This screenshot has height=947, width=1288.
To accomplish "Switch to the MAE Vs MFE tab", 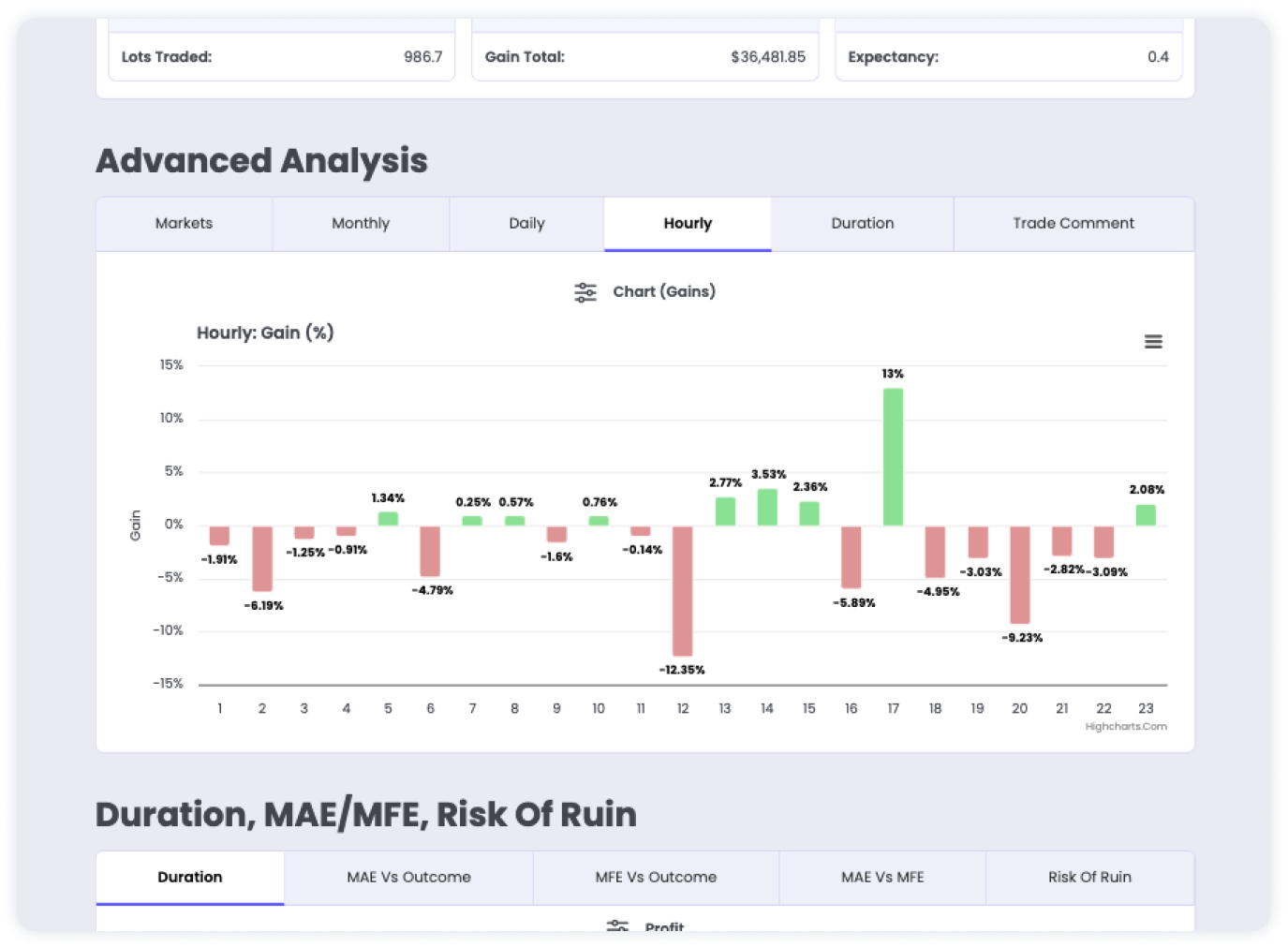I will point(881,877).
